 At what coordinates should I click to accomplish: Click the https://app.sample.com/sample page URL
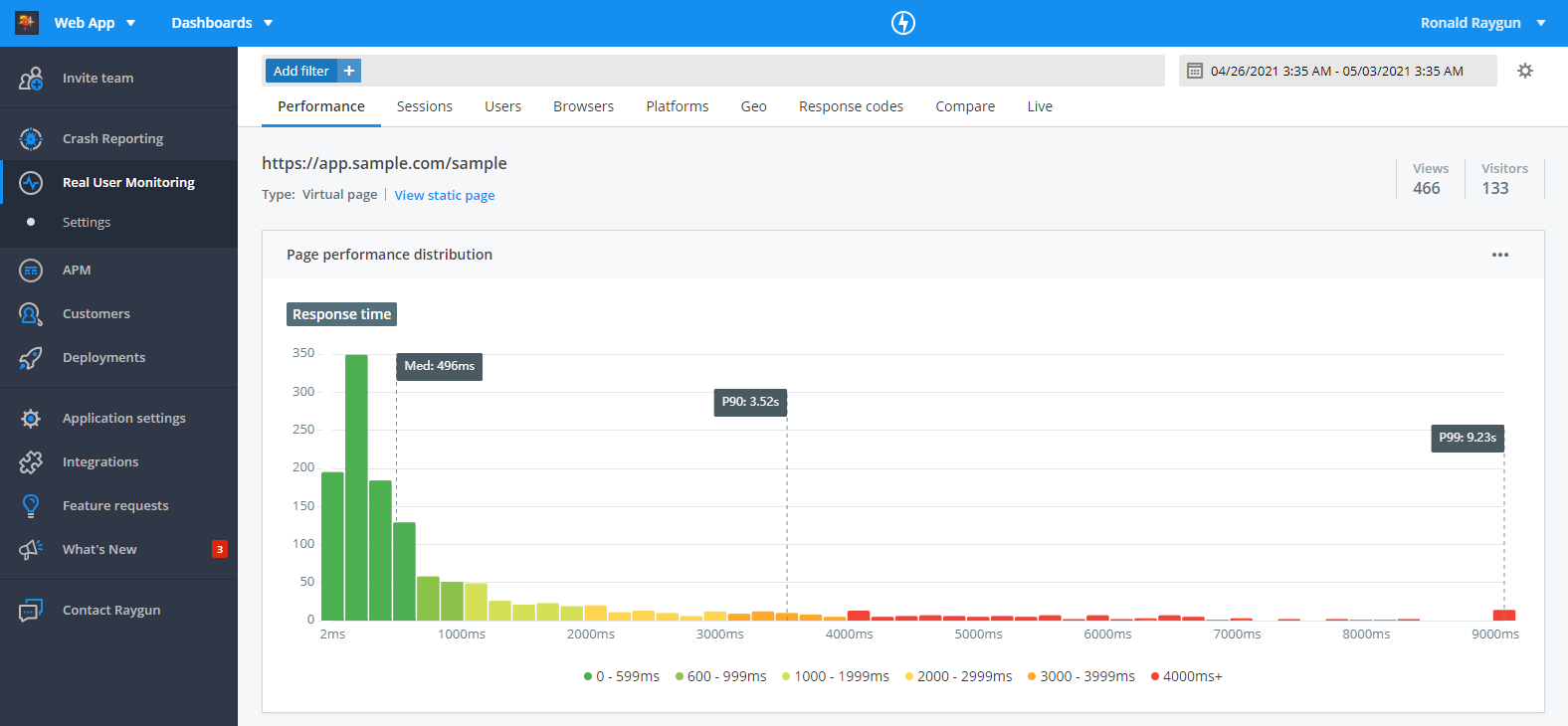[x=384, y=163]
